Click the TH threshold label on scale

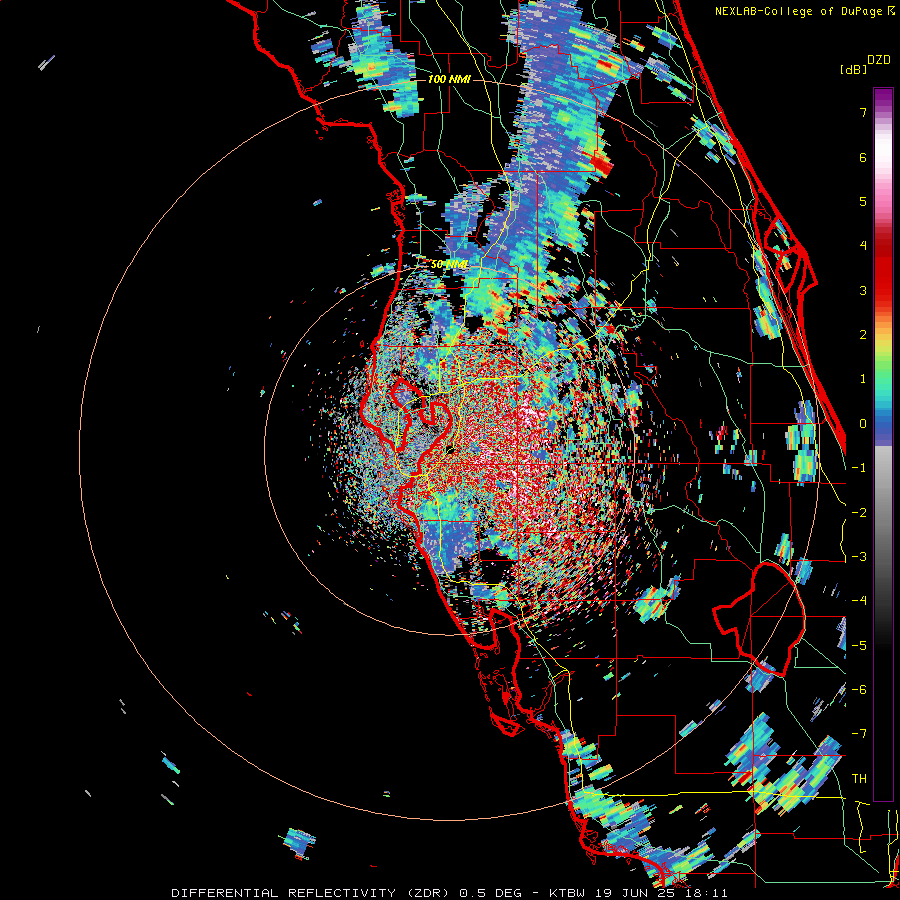859,779
